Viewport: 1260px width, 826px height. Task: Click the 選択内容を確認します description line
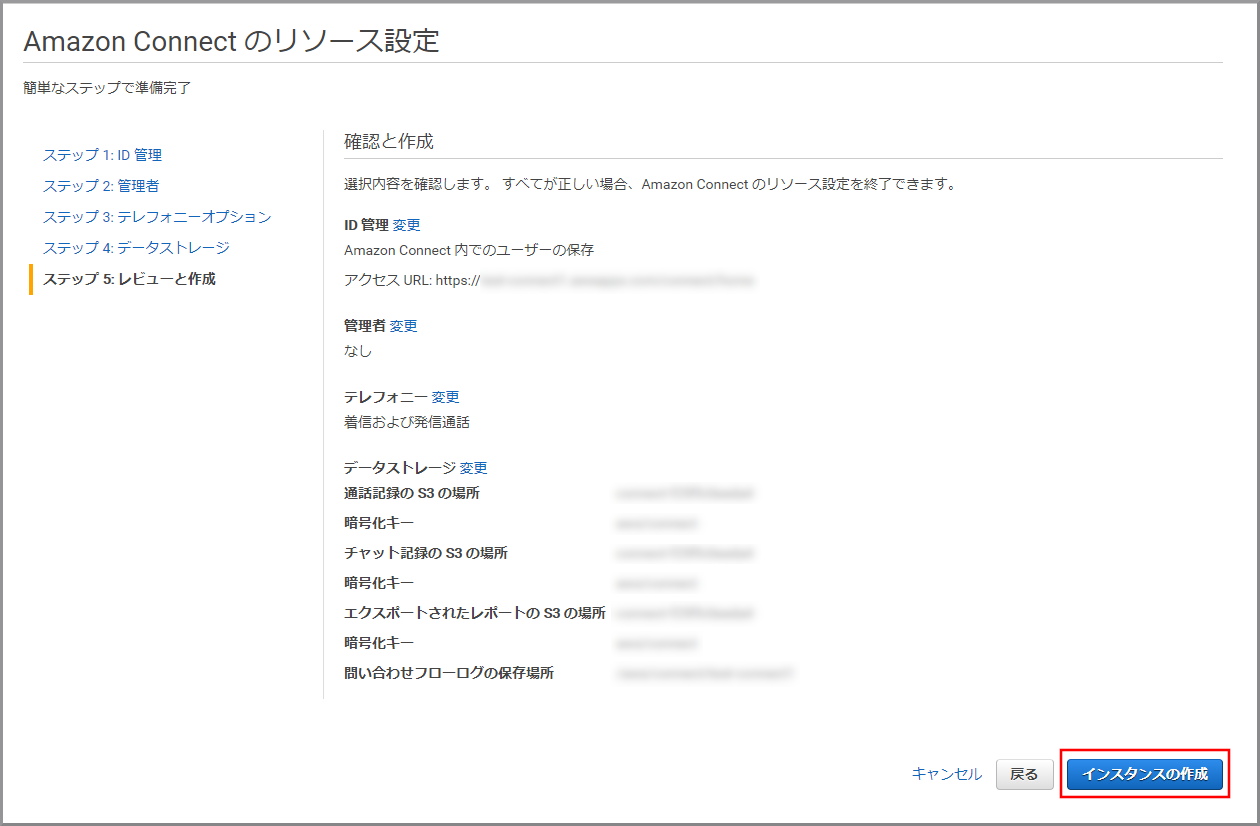pos(650,185)
